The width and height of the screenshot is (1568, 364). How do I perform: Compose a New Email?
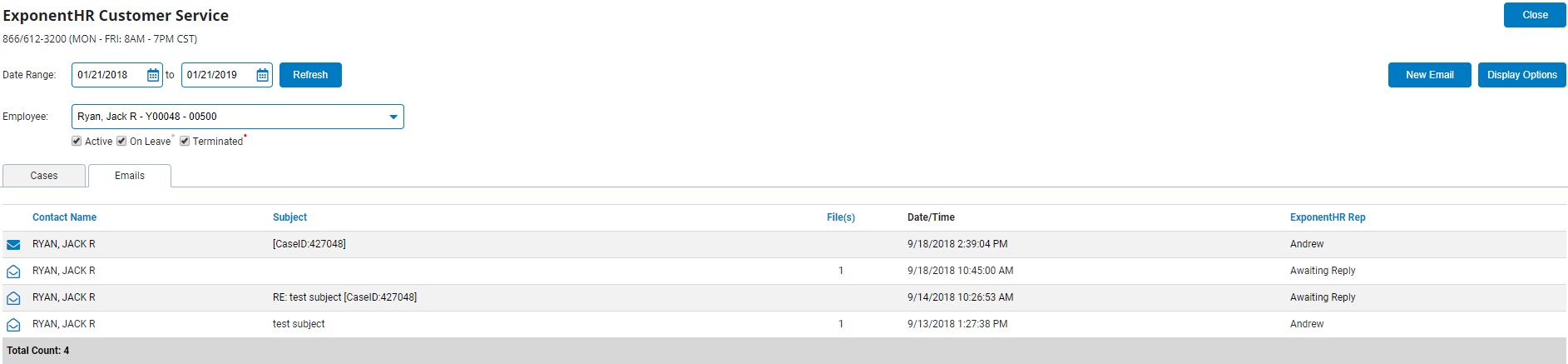1429,75
